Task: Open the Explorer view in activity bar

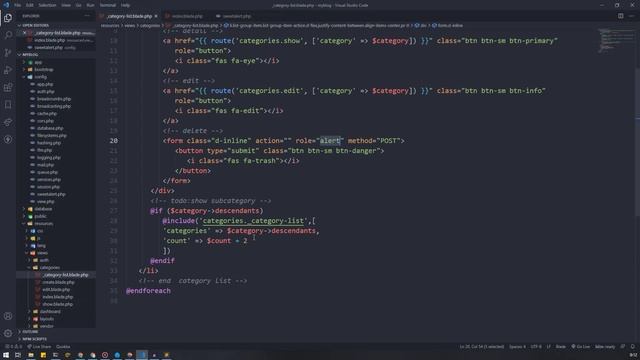Action: [8, 18]
